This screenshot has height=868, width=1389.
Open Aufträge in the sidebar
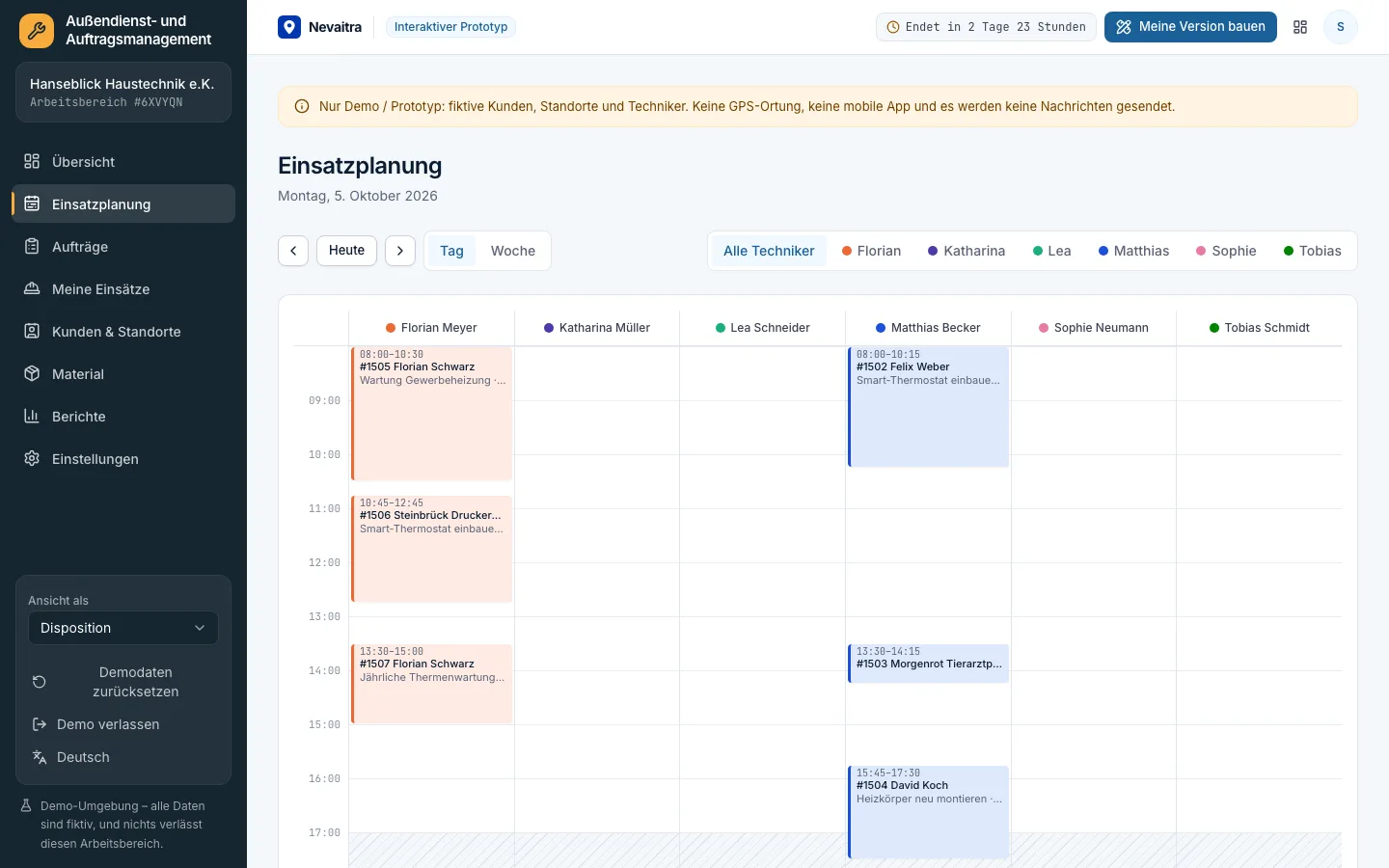coord(123,246)
